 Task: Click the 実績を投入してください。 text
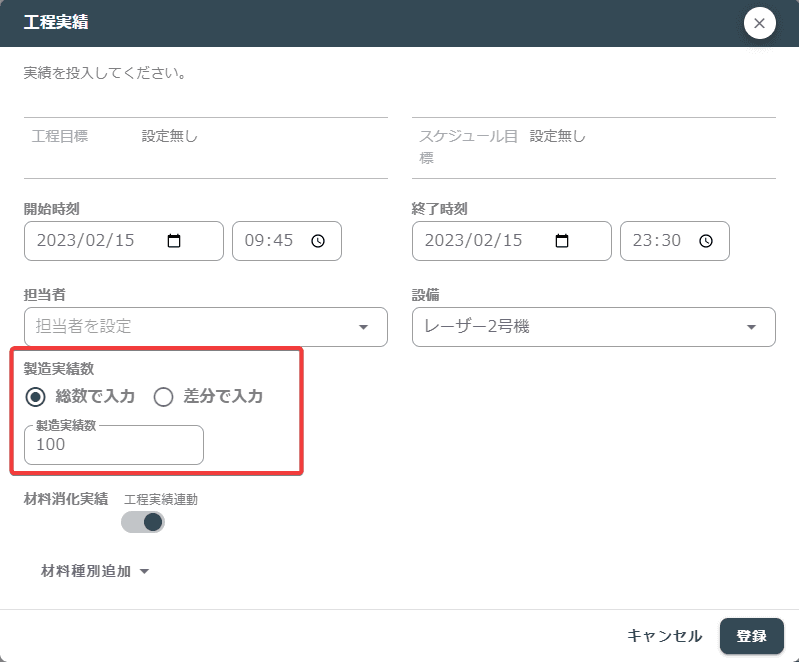pyautogui.click(x=105, y=73)
